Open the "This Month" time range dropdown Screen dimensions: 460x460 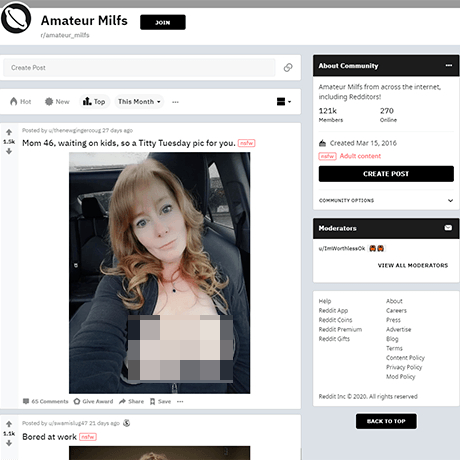[x=139, y=102]
